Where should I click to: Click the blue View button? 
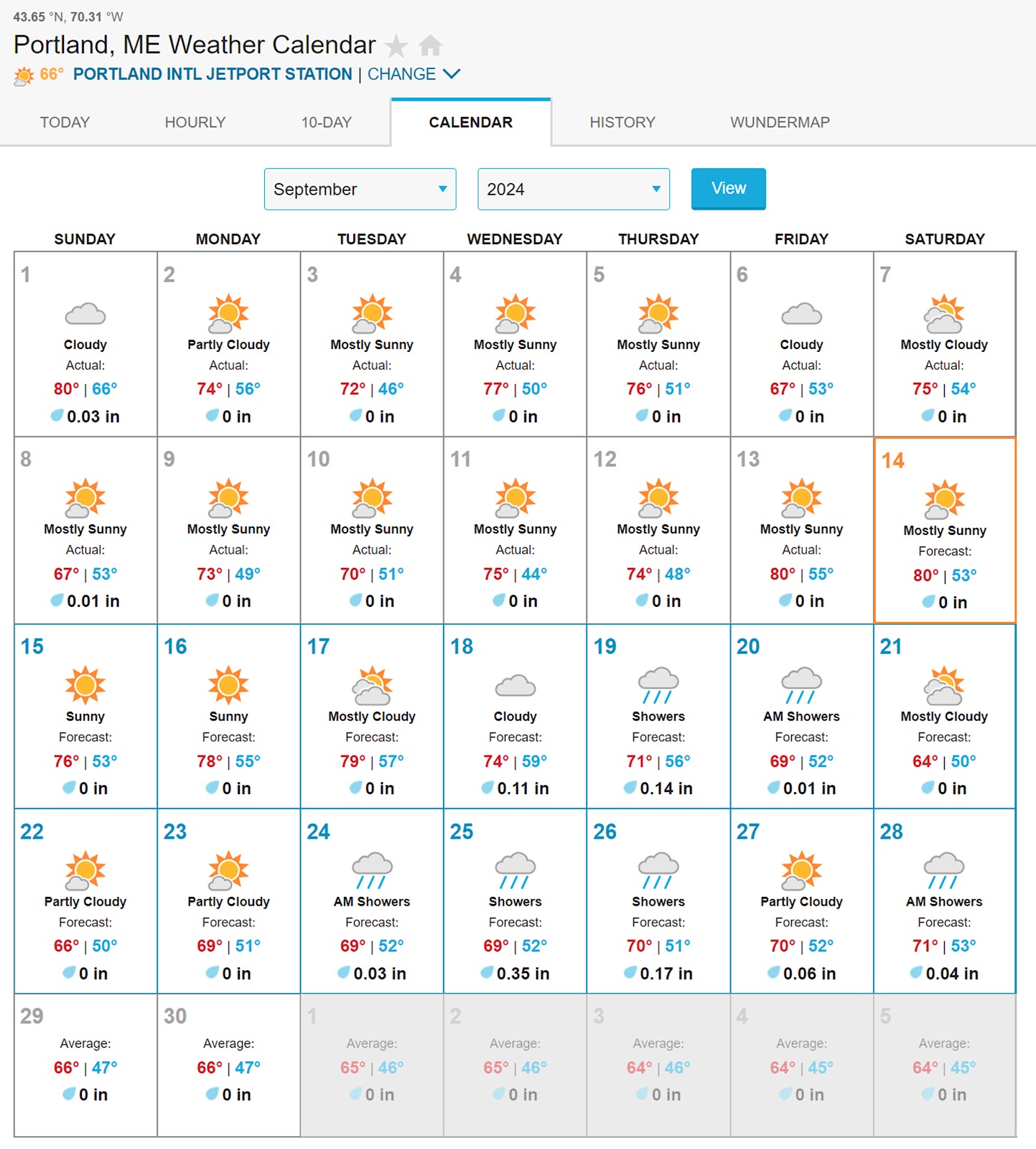[x=728, y=188]
